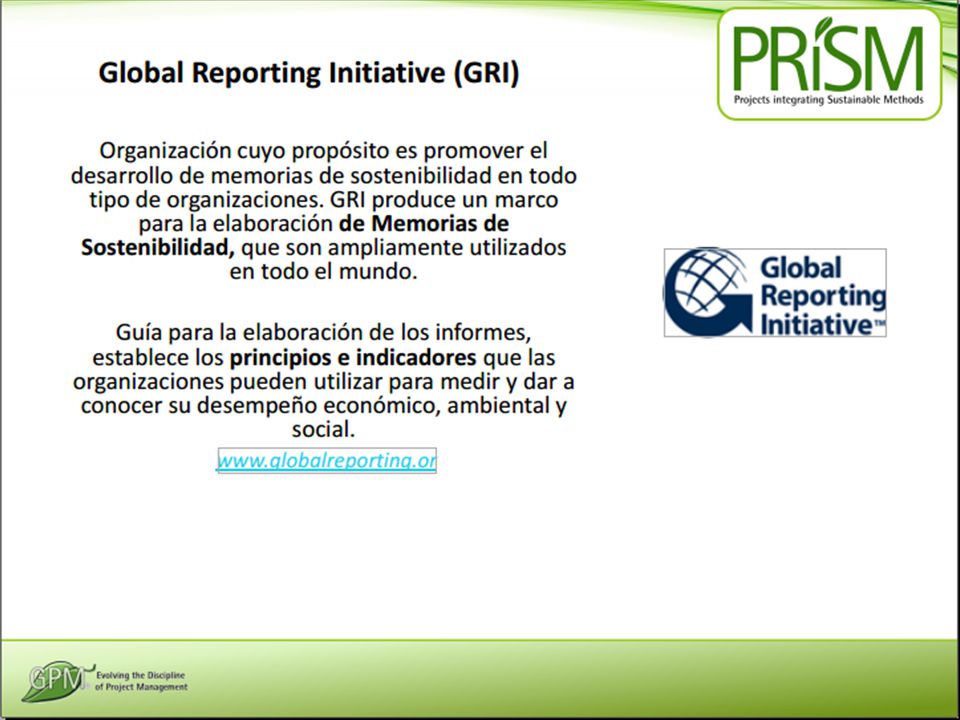The width and height of the screenshot is (960, 720).
Task: Click paragraph starting 'Guía para la elaboración'
Action: pyautogui.click(x=323, y=381)
